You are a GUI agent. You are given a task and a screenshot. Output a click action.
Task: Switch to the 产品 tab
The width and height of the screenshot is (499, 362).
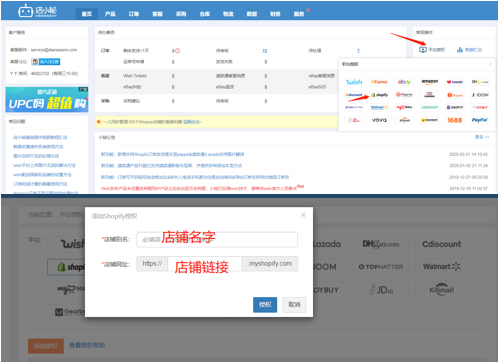click(110, 14)
